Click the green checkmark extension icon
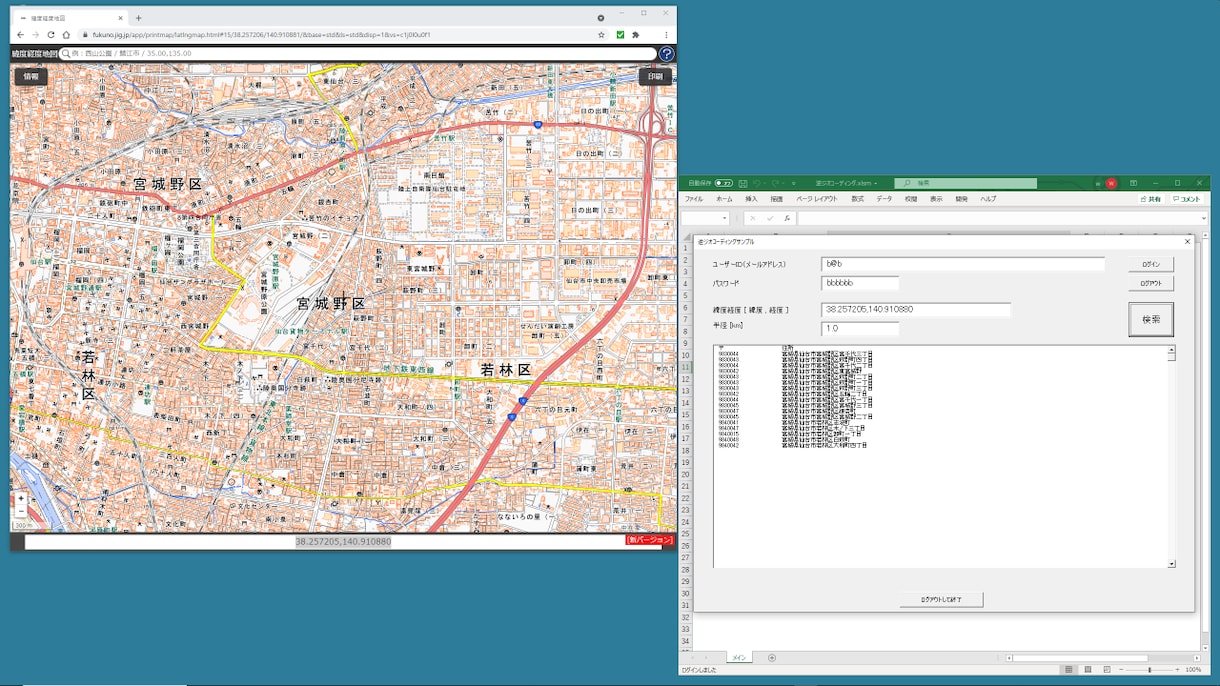The image size is (1220, 686). pos(620,35)
